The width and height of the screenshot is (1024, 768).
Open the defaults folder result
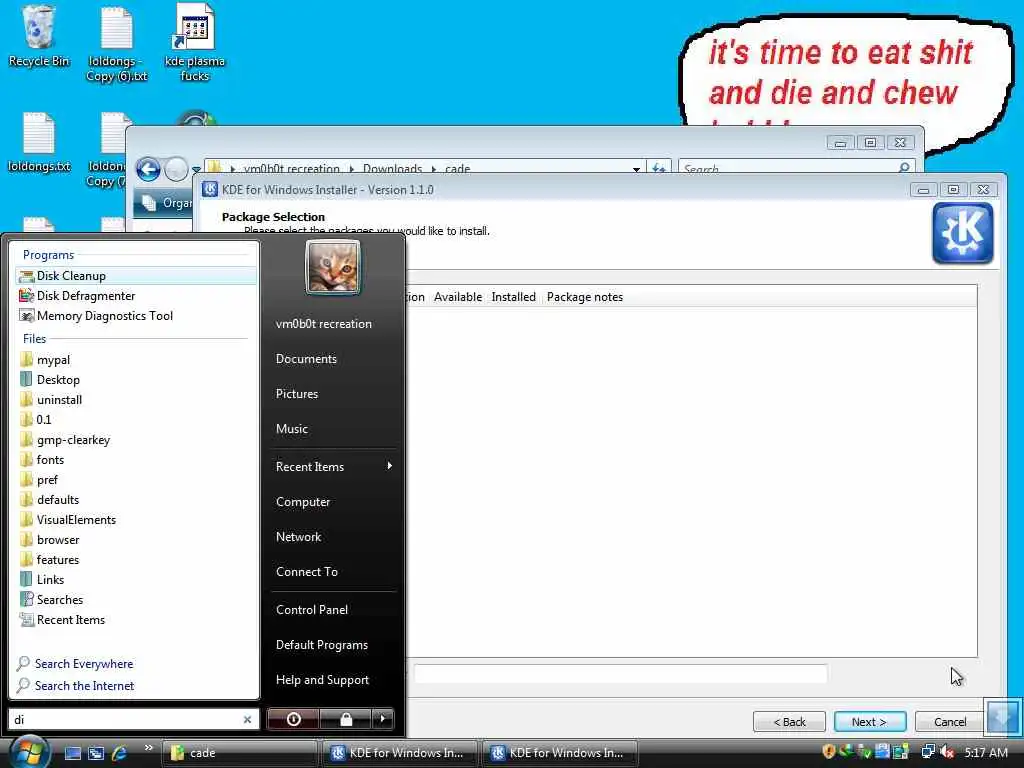click(135, 500)
